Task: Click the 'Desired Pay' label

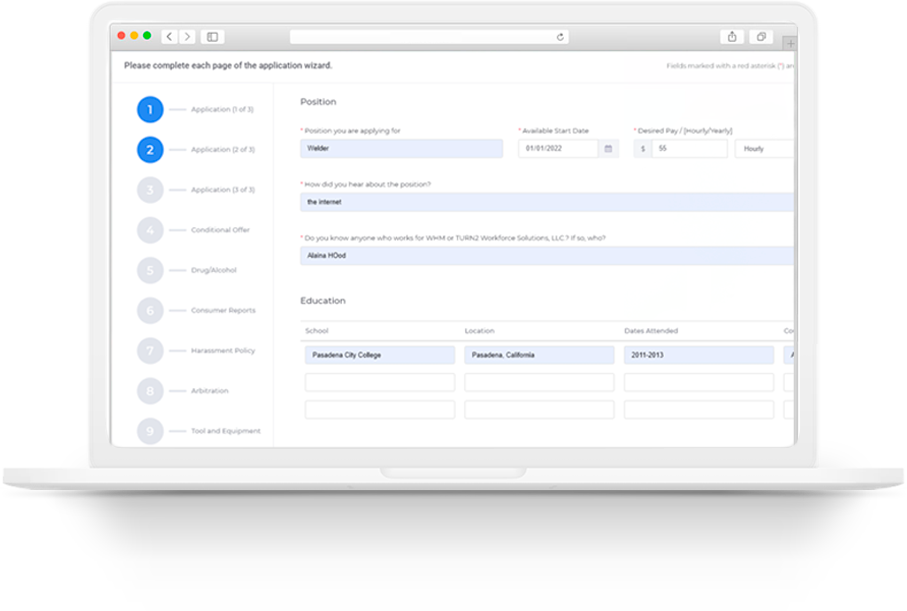Action: [x=685, y=131]
